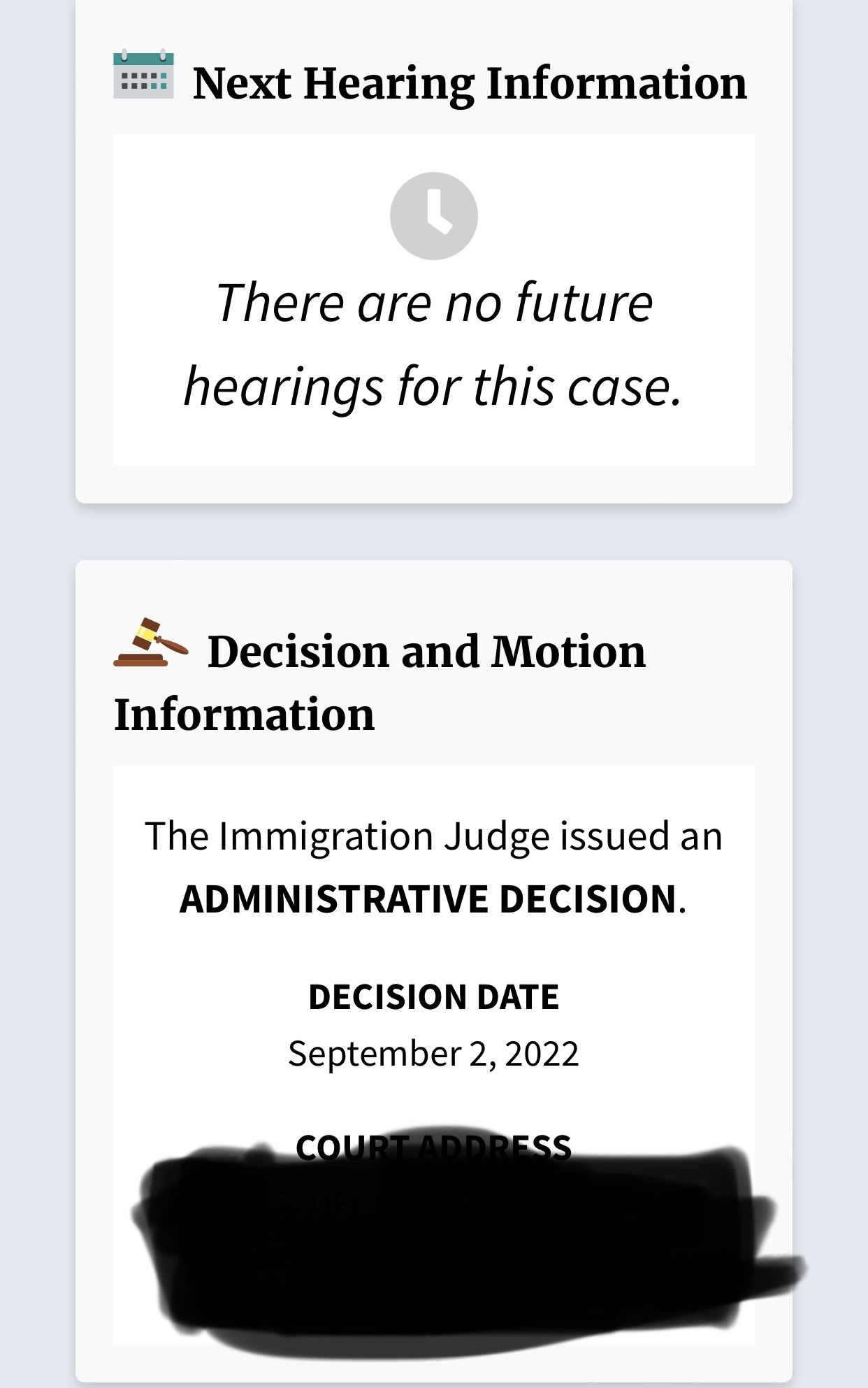Click the COURT ADDRESS label

[434, 1147]
